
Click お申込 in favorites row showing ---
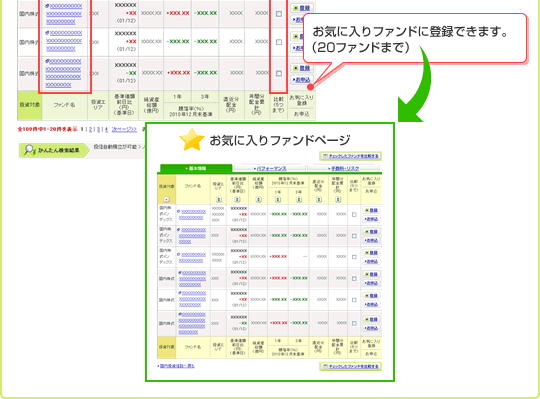pos(371,262)
